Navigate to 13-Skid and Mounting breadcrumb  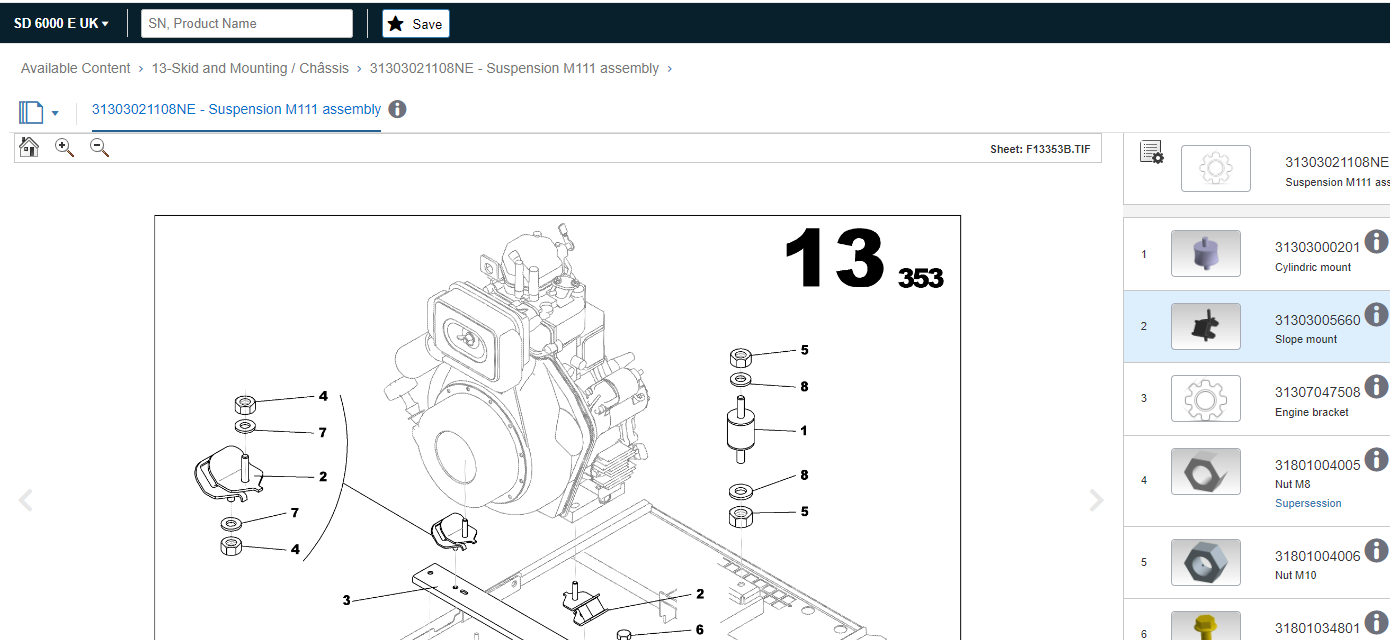(250, 68)
